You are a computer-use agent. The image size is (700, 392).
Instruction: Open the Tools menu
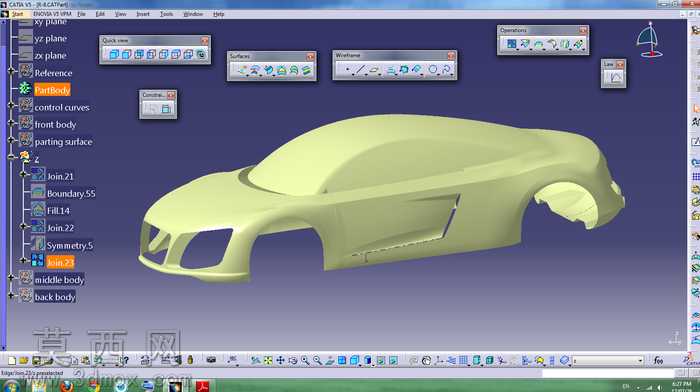point(166,14)
